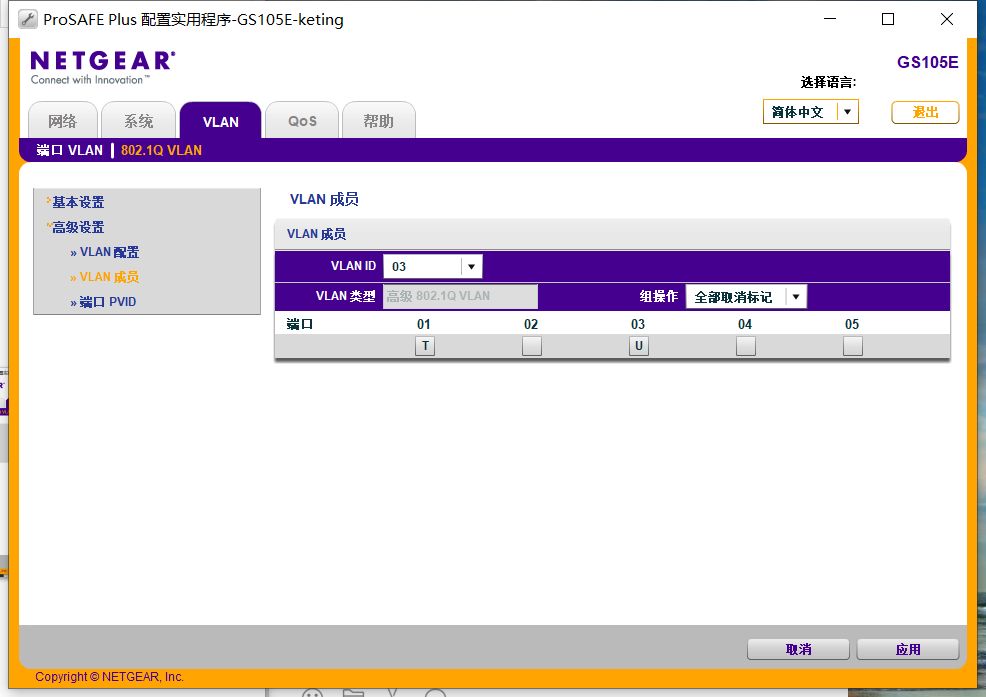Toggle port 04 membership box
Image resolution: width=986 pixels, height=697 pixels.
pos(746,346)
